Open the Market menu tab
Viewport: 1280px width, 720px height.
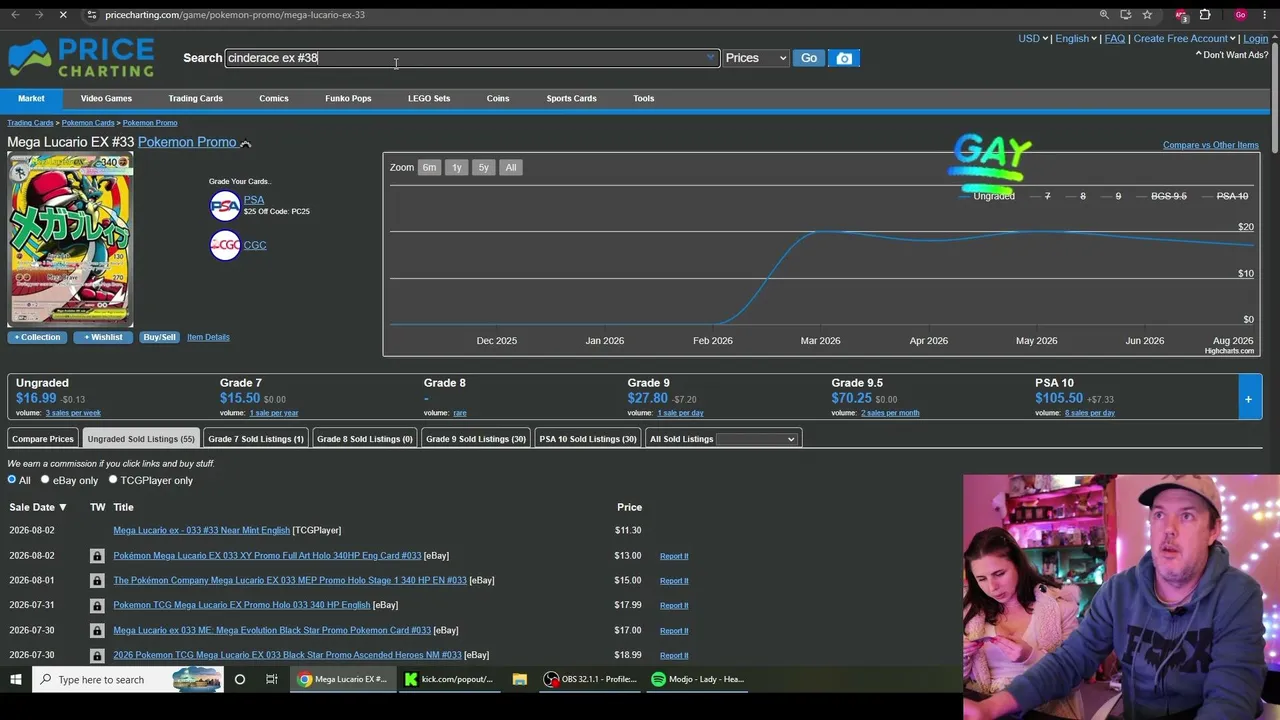[31, 98]
